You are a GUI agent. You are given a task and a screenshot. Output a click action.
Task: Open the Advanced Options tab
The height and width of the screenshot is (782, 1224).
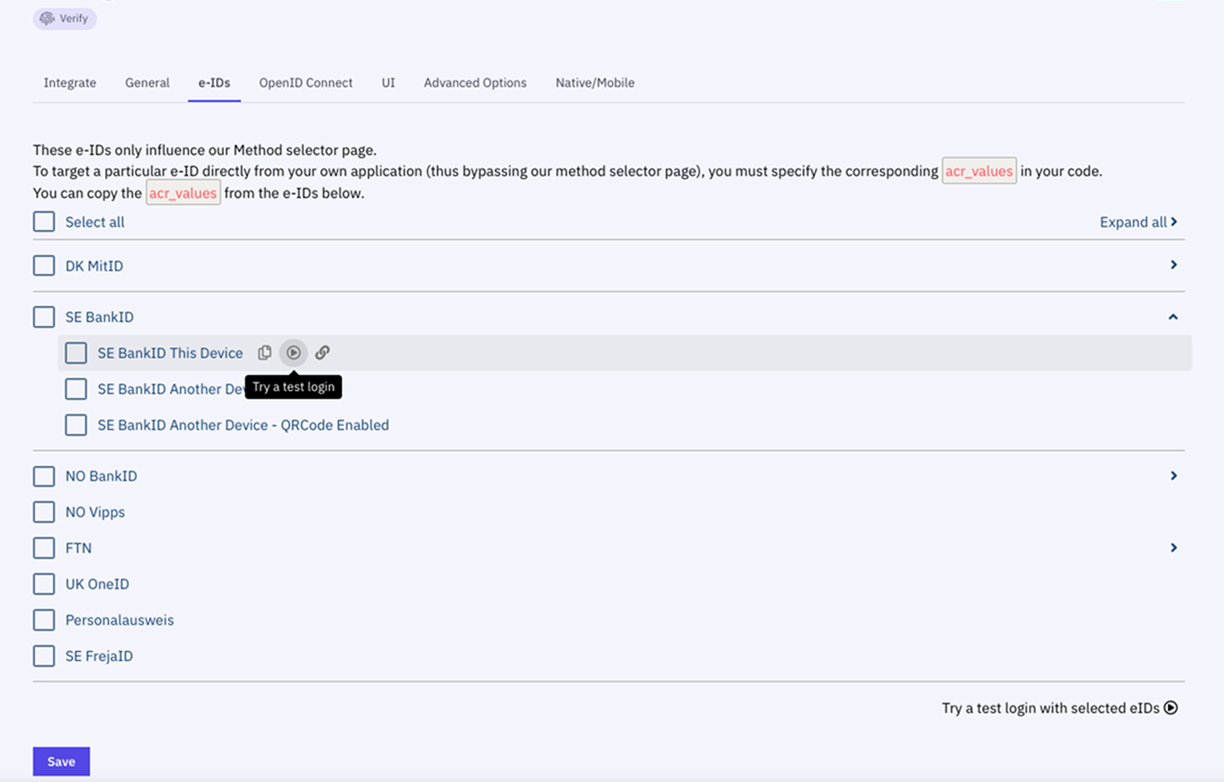pos(474,83)
